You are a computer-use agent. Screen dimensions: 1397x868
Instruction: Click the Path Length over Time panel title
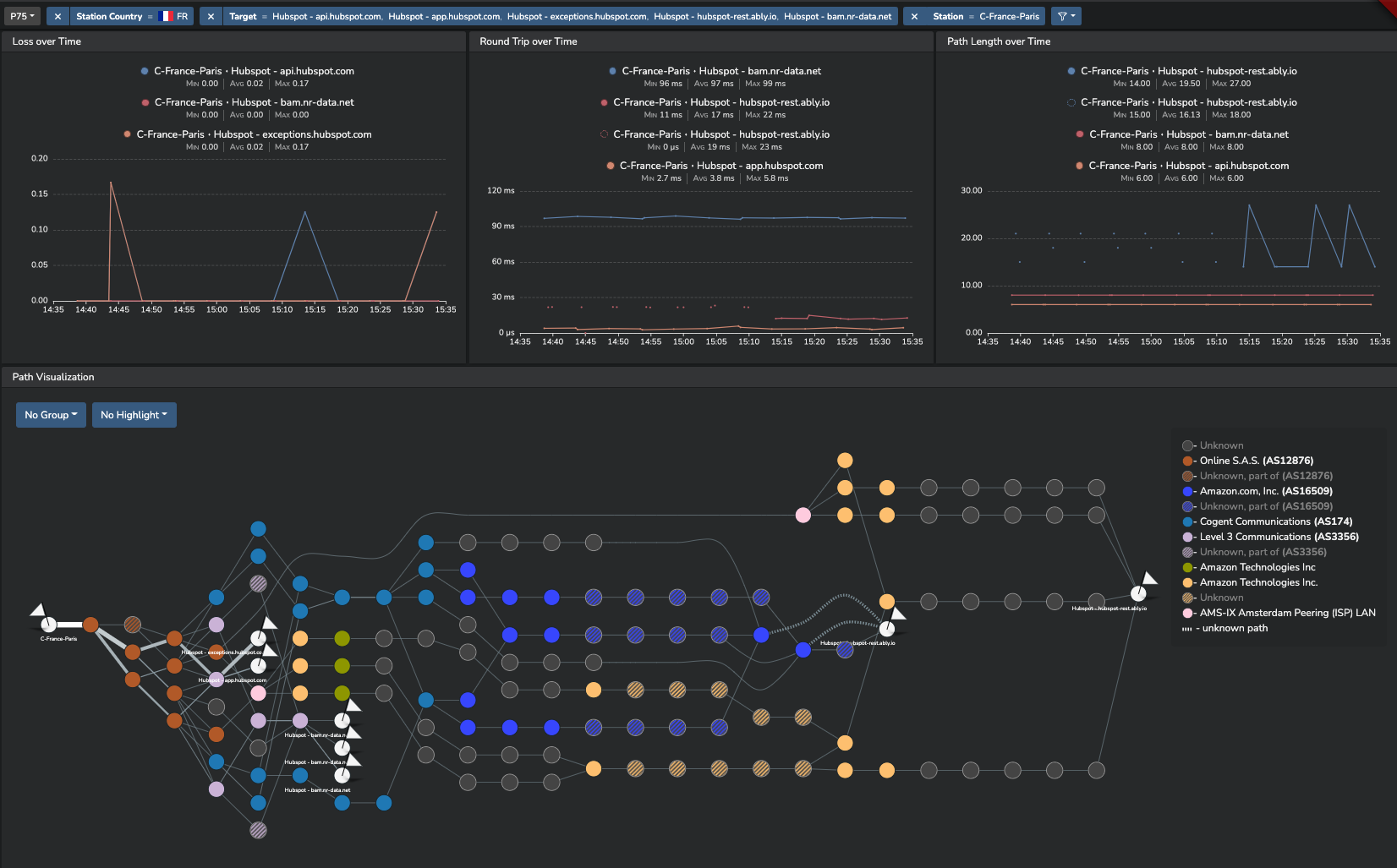coord(999,41)
